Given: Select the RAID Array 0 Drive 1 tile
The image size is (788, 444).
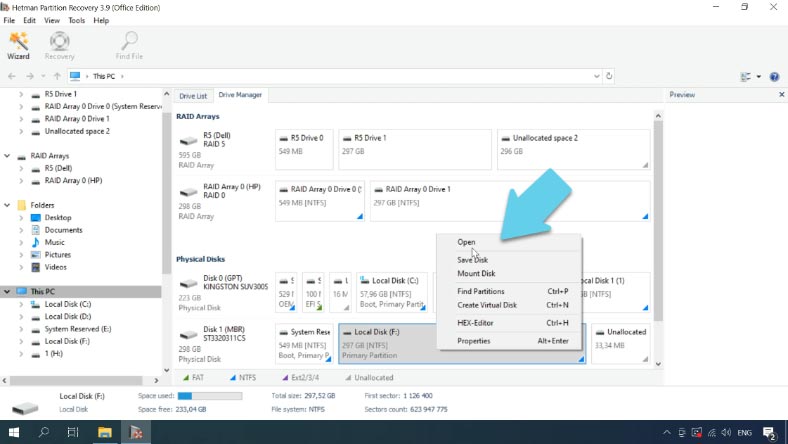Looking at the screenshot, I should [510, 201].
